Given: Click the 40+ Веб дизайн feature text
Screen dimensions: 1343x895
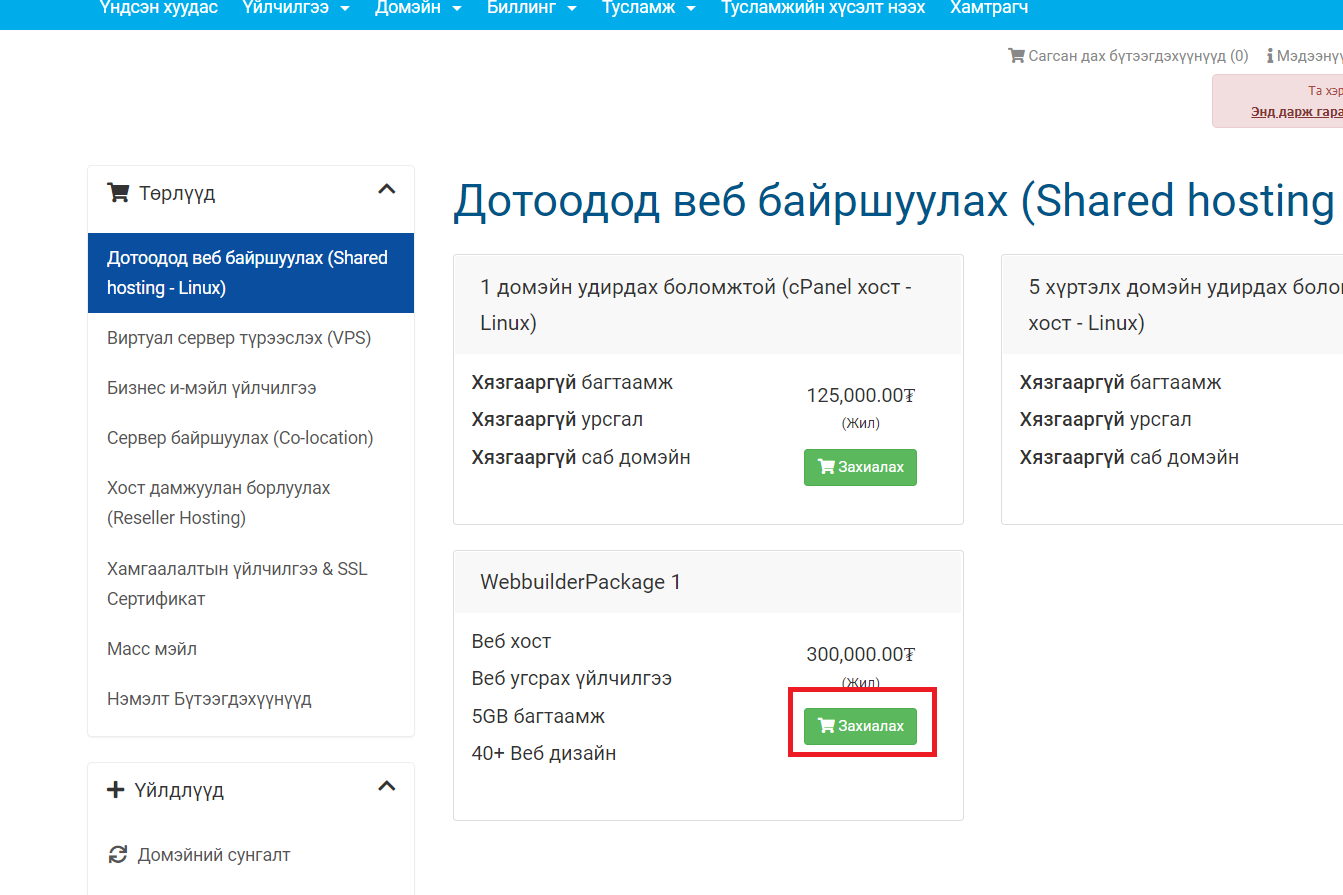Looking at the screenshot, I should point(544,753).
